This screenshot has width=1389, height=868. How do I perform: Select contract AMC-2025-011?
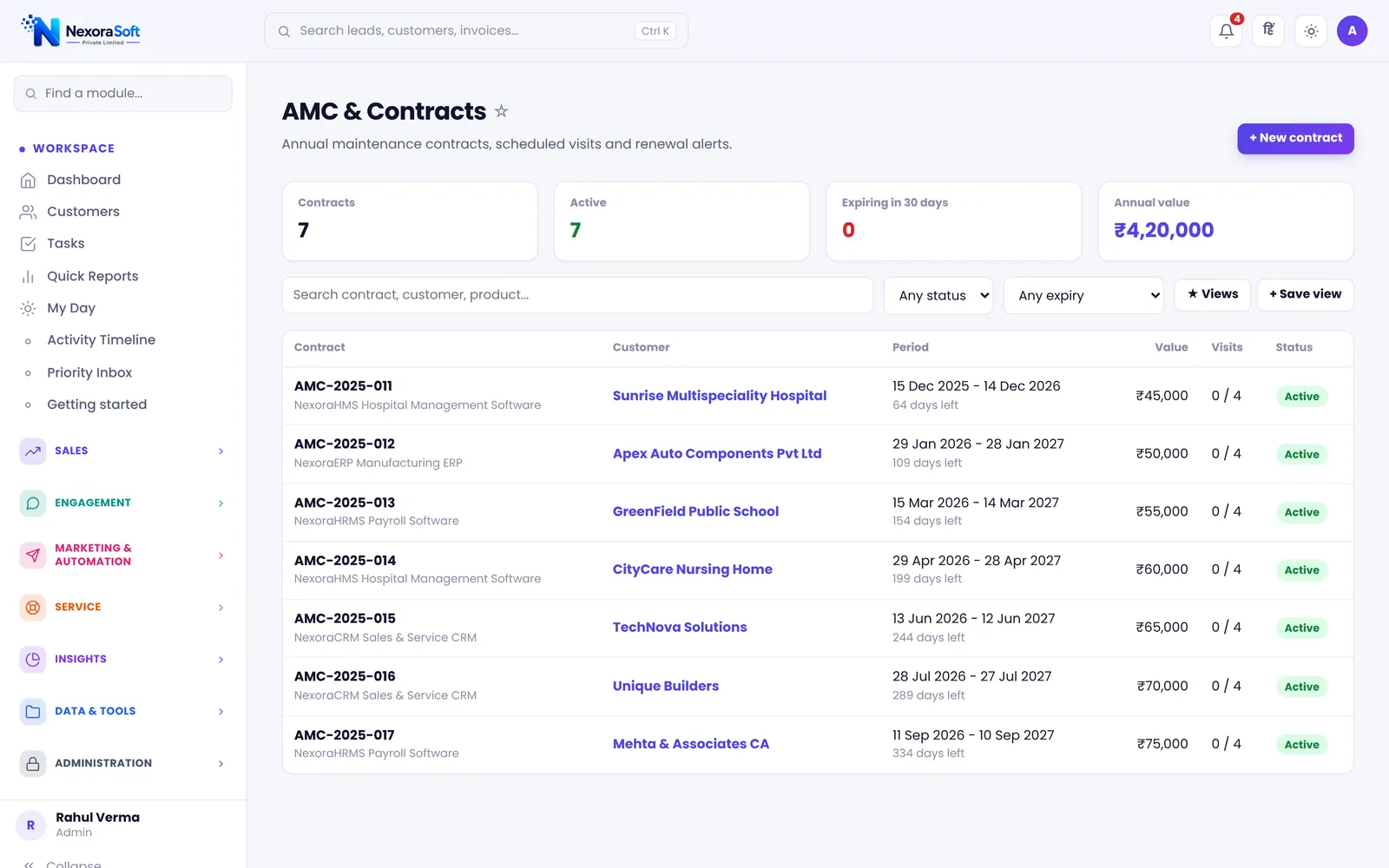click(x=343, y=386)
